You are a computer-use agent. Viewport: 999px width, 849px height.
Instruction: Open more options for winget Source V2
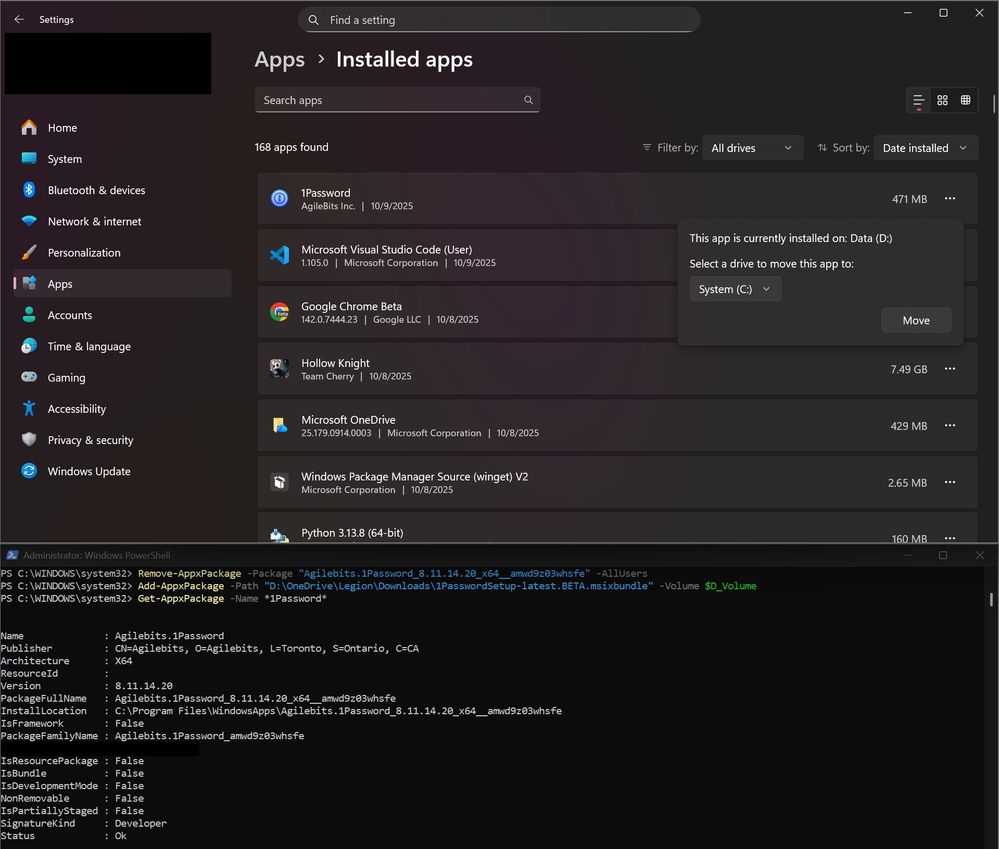(950, 483)
